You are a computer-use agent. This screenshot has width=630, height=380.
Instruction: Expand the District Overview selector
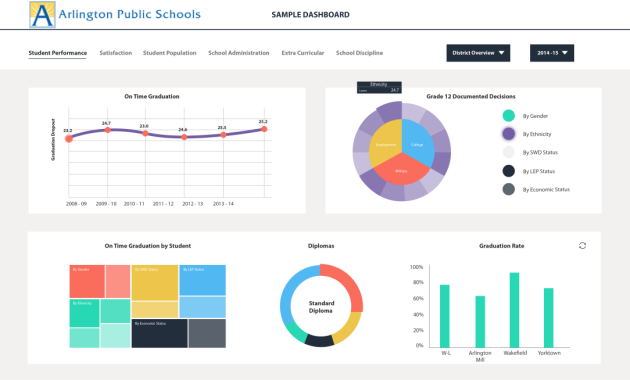478,53
